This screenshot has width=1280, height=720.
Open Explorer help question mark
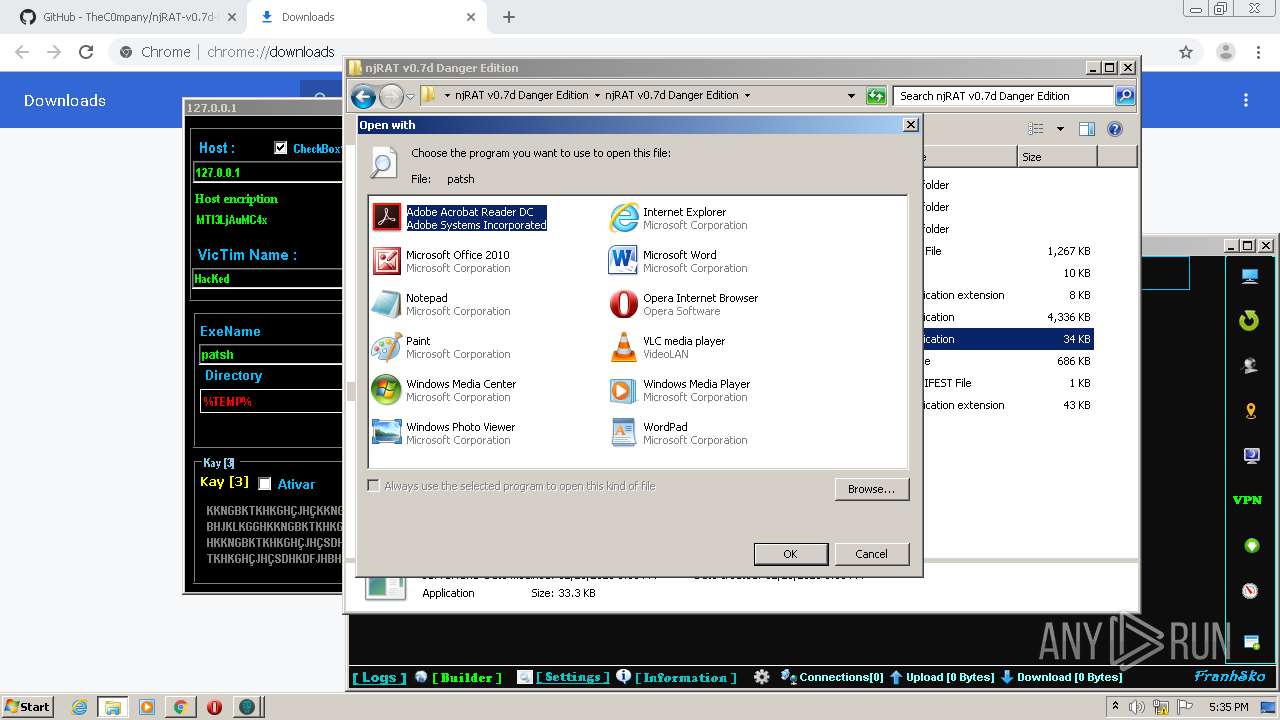tap(1115, 129)
